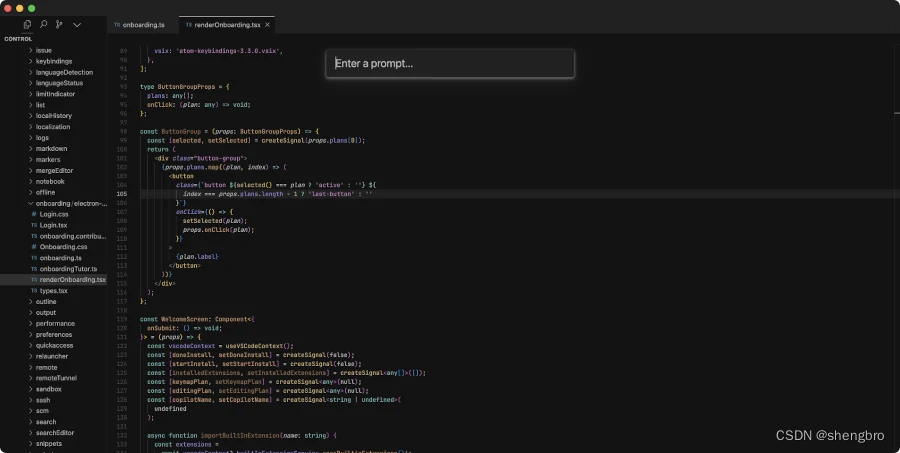The width and height of the screenshot is (900, 453).
Task: Expand the issue folder chevron
Action: pyautogui.click(x=30, y=51)
